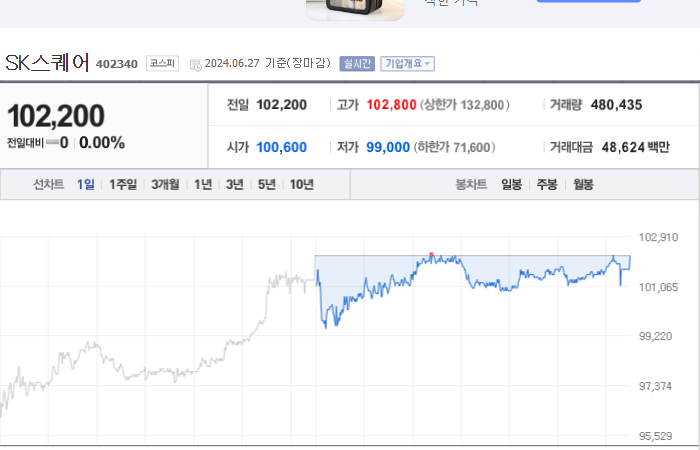Click the 95,529 y-axis label
Image resolution: width=700 pixels, height=450 pixels.
tap(655, 436)
